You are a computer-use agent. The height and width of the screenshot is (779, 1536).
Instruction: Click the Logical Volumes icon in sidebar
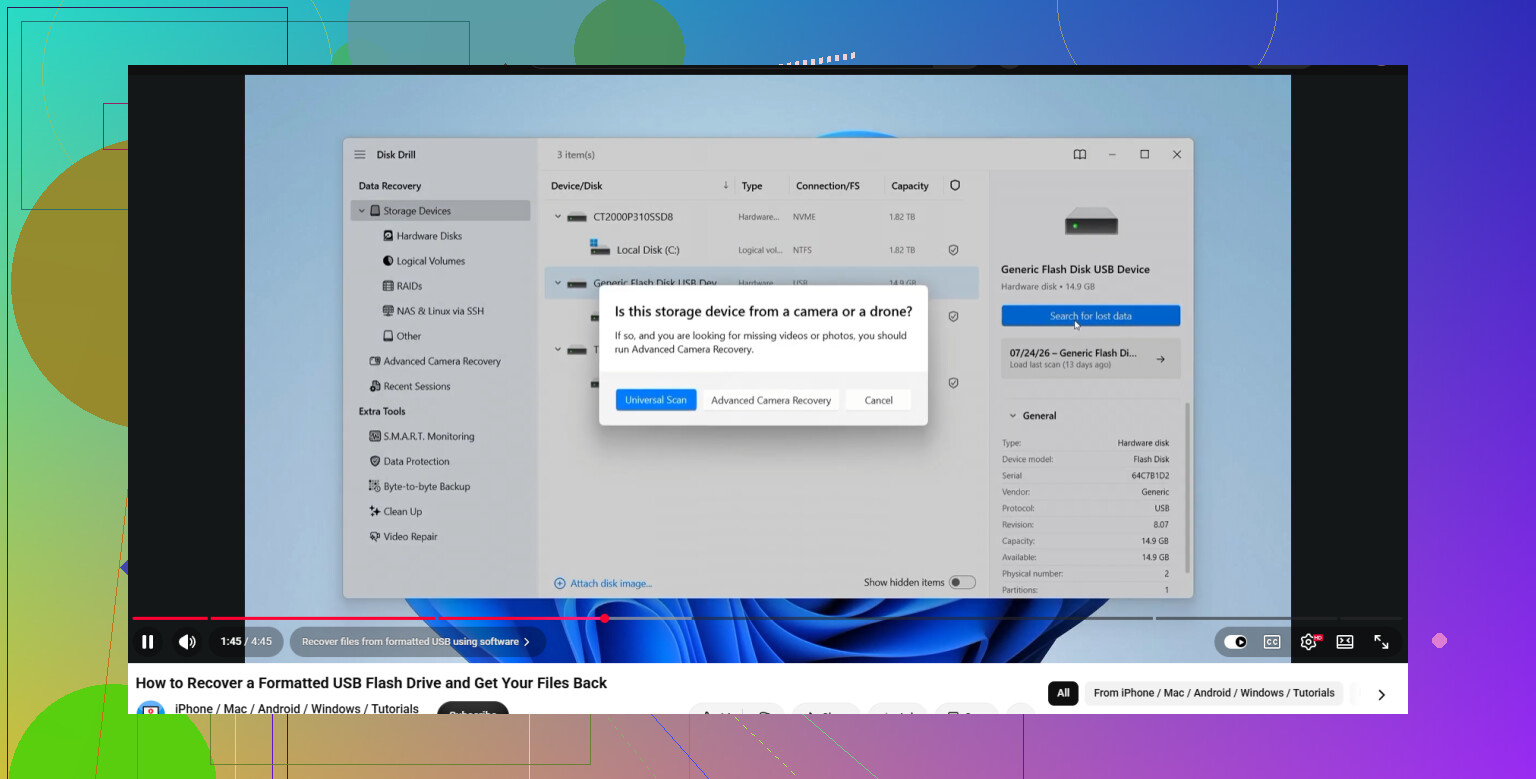click(388, 261)
